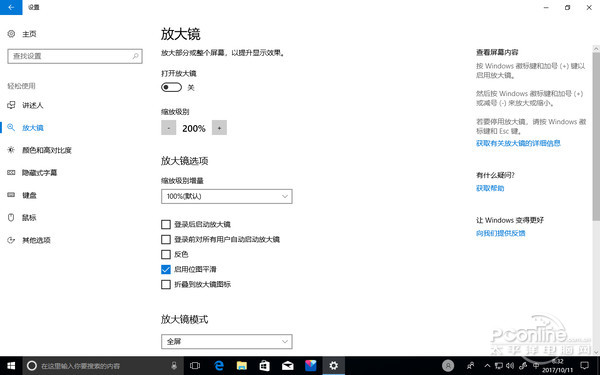Open the 主页 home gear icon

(x=11, y=34)
